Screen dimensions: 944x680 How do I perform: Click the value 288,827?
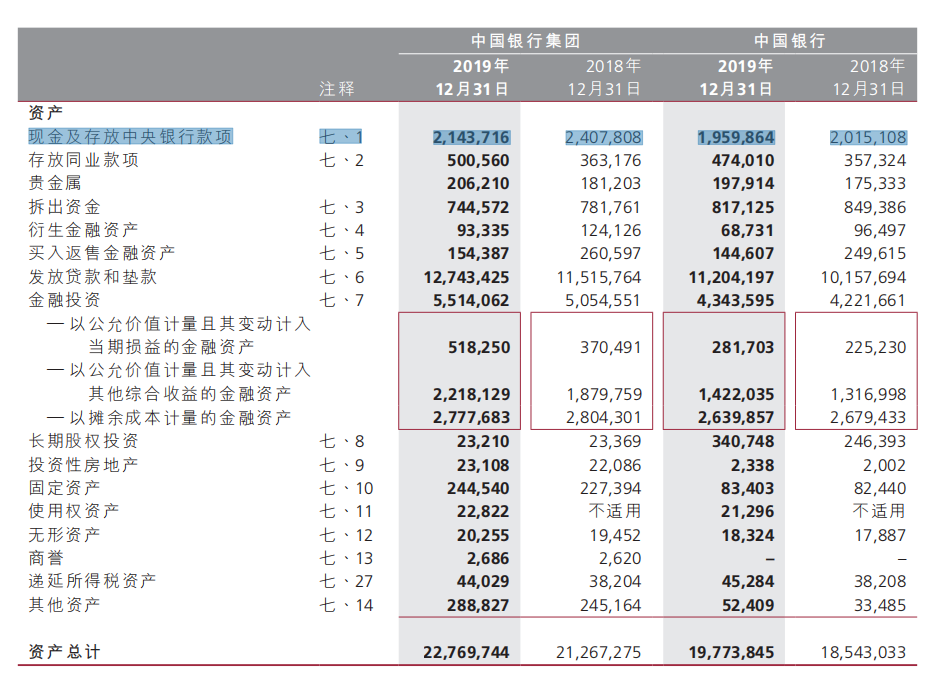click(x=478, y=605)
